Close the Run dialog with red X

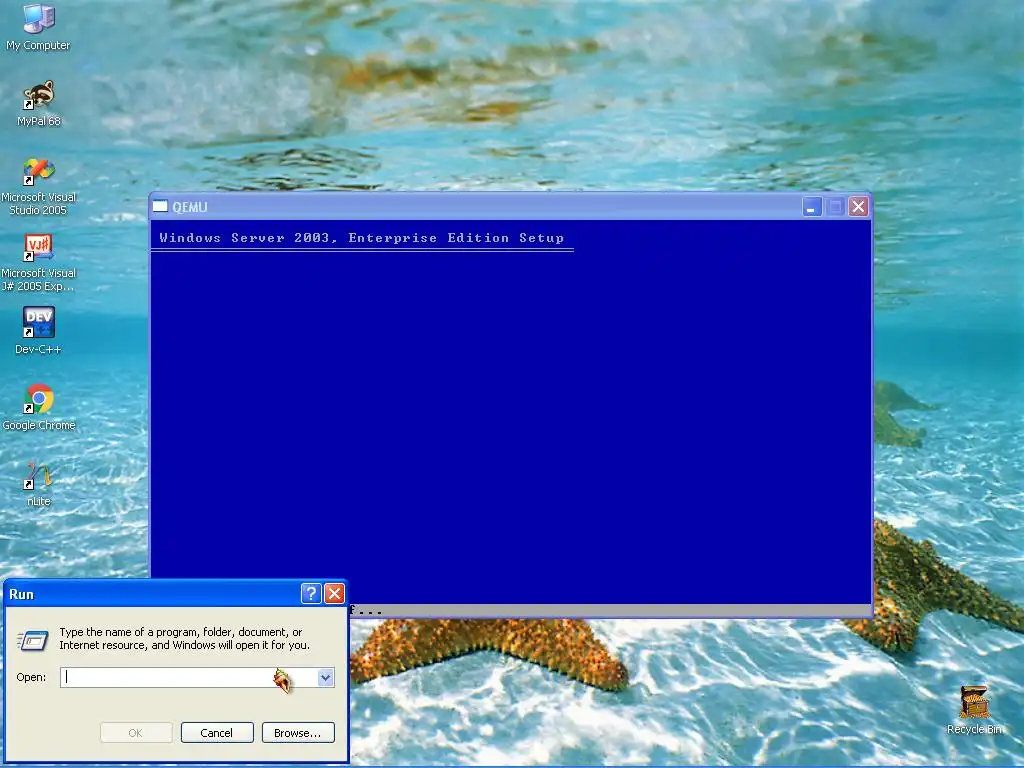click(x=334, y=594)
